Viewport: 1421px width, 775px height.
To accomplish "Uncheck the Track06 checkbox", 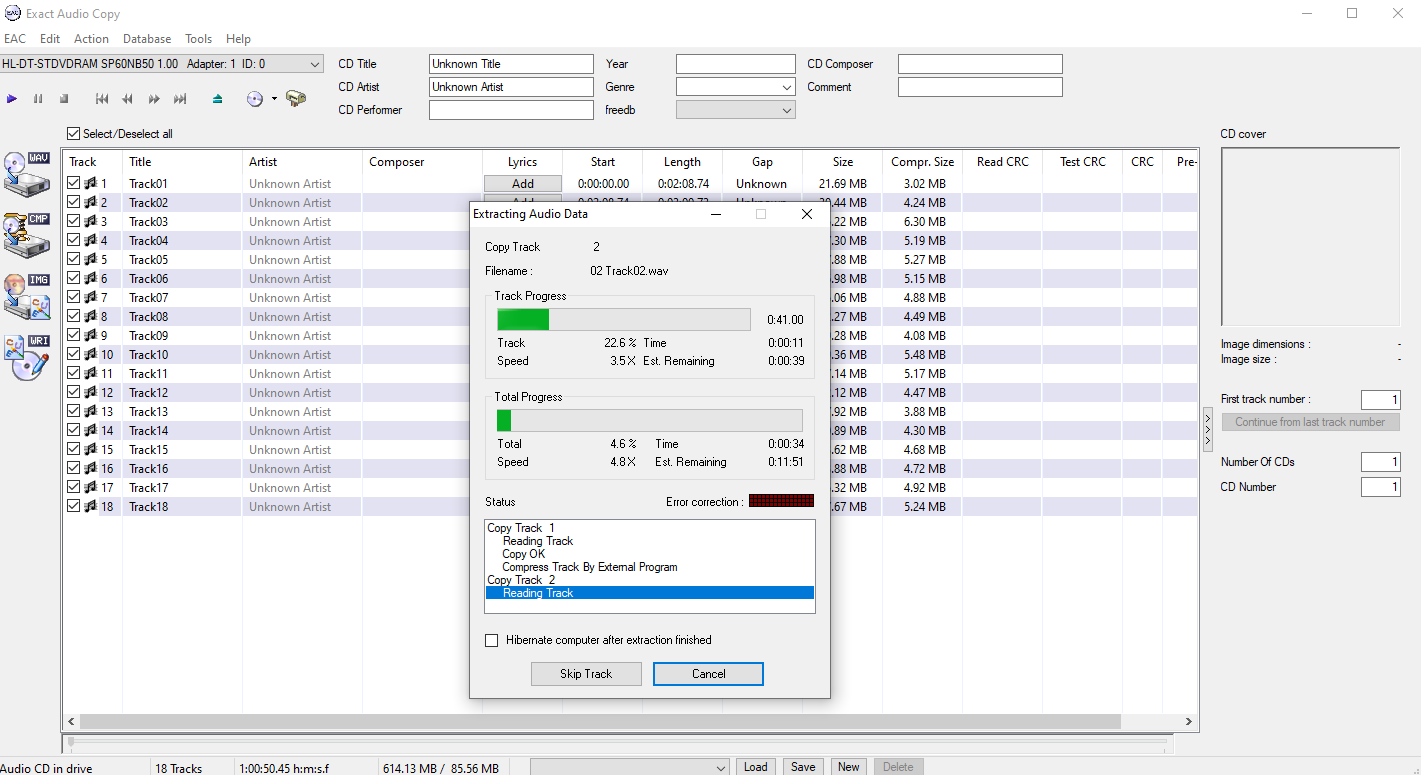I will point(73,279).
